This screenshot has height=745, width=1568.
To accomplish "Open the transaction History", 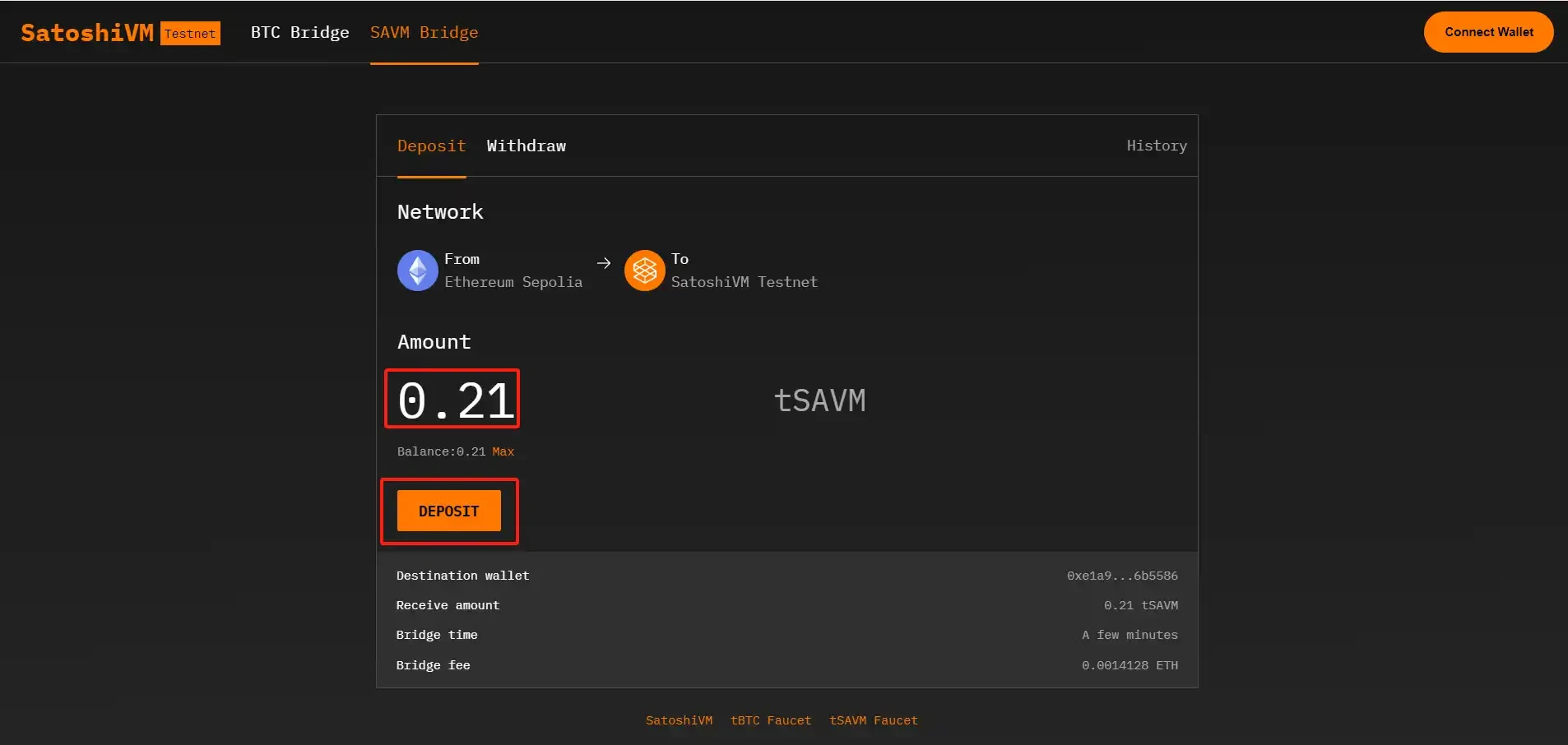I will [1156, 146].
